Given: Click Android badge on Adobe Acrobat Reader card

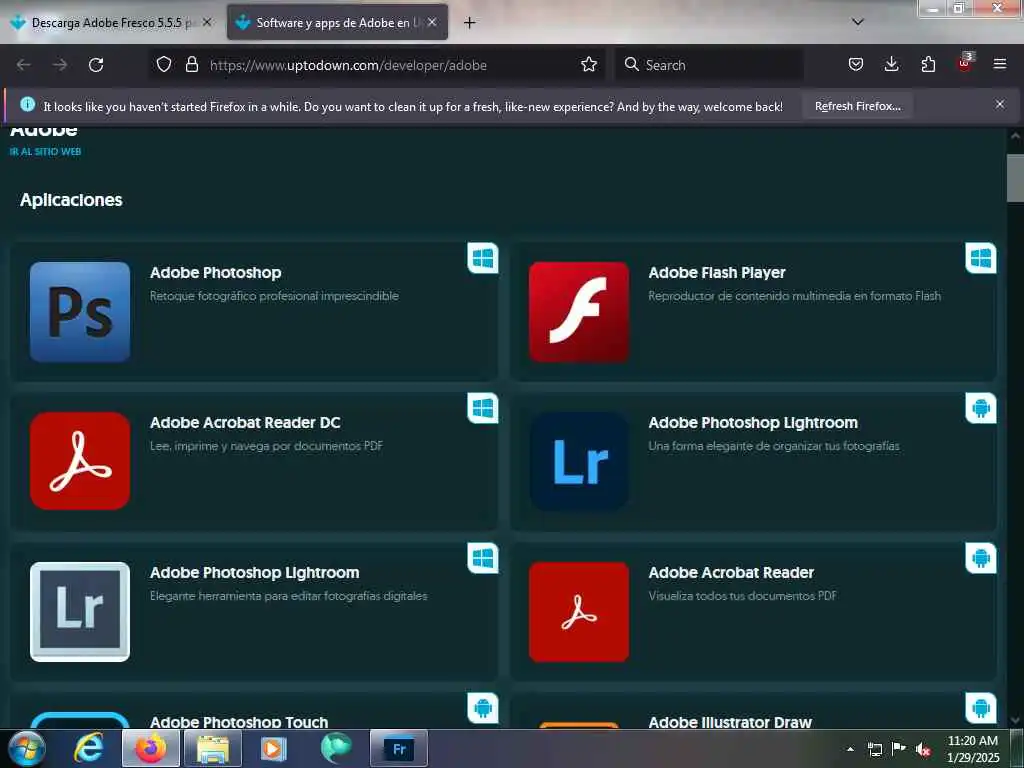Looking at the screenshot, I should [981, 558].
